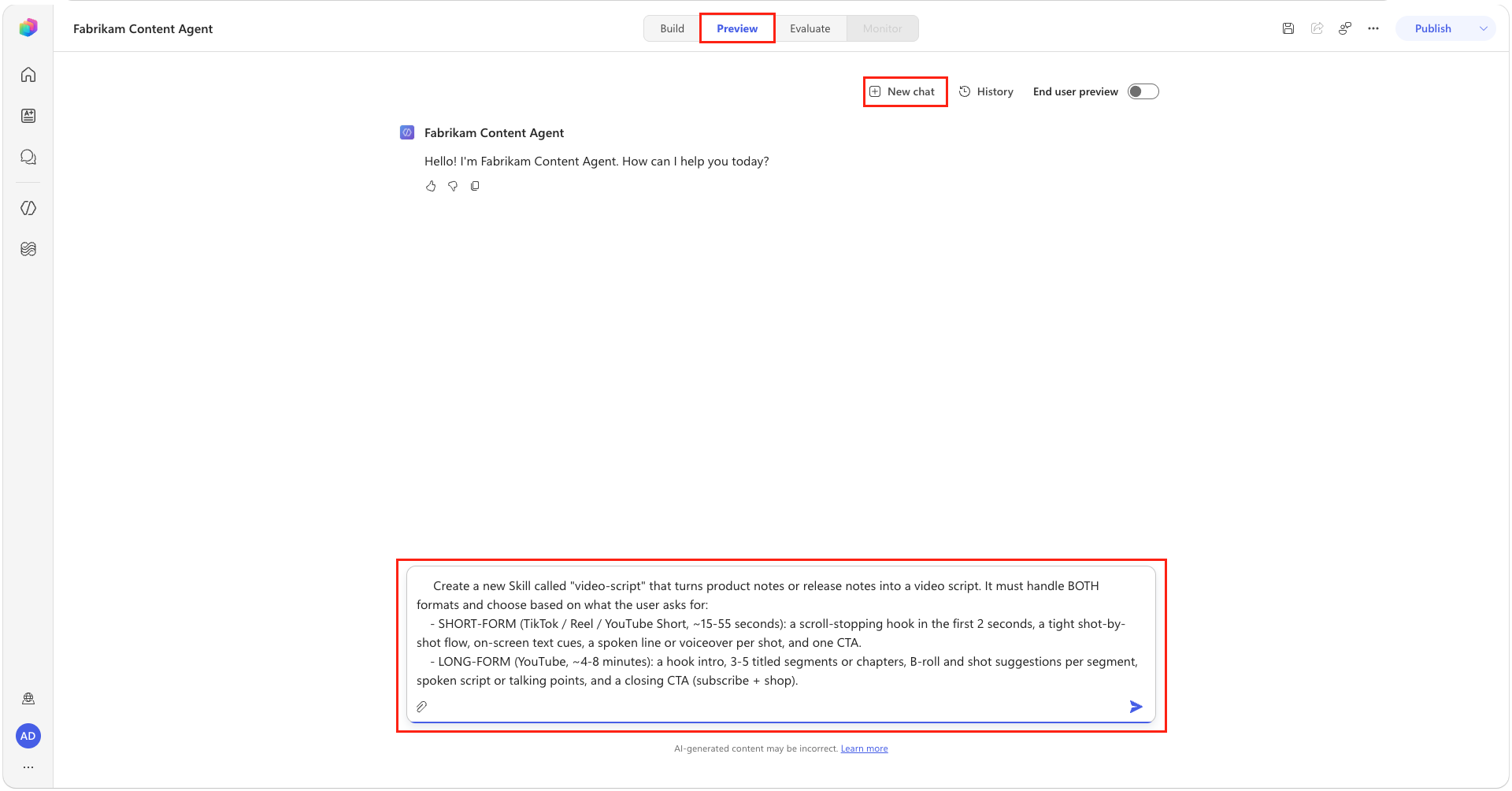Image resolution: width=1512 pixels, height=791 pixels.
Task: Switch to the Monitor tab
Action: point(882,28)
